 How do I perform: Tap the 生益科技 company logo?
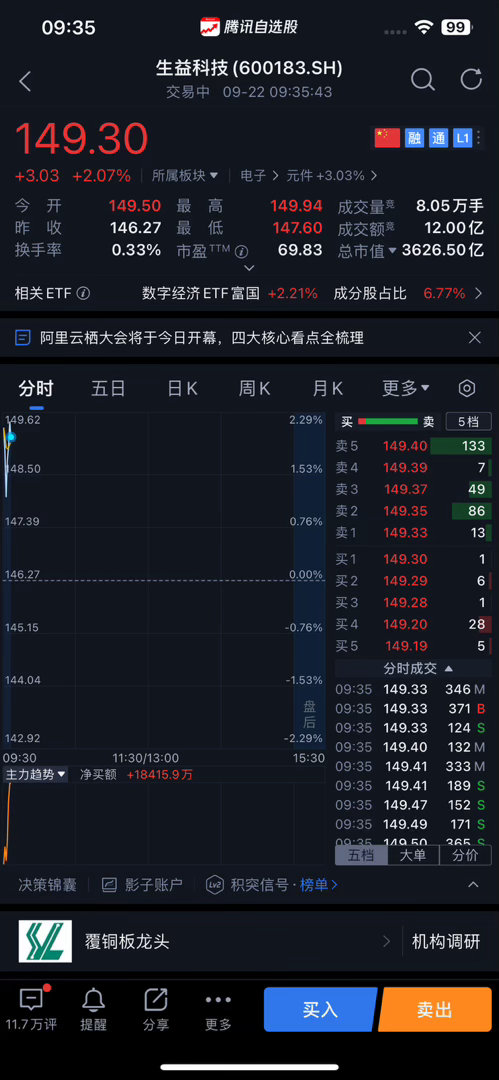tap(45, 942)
